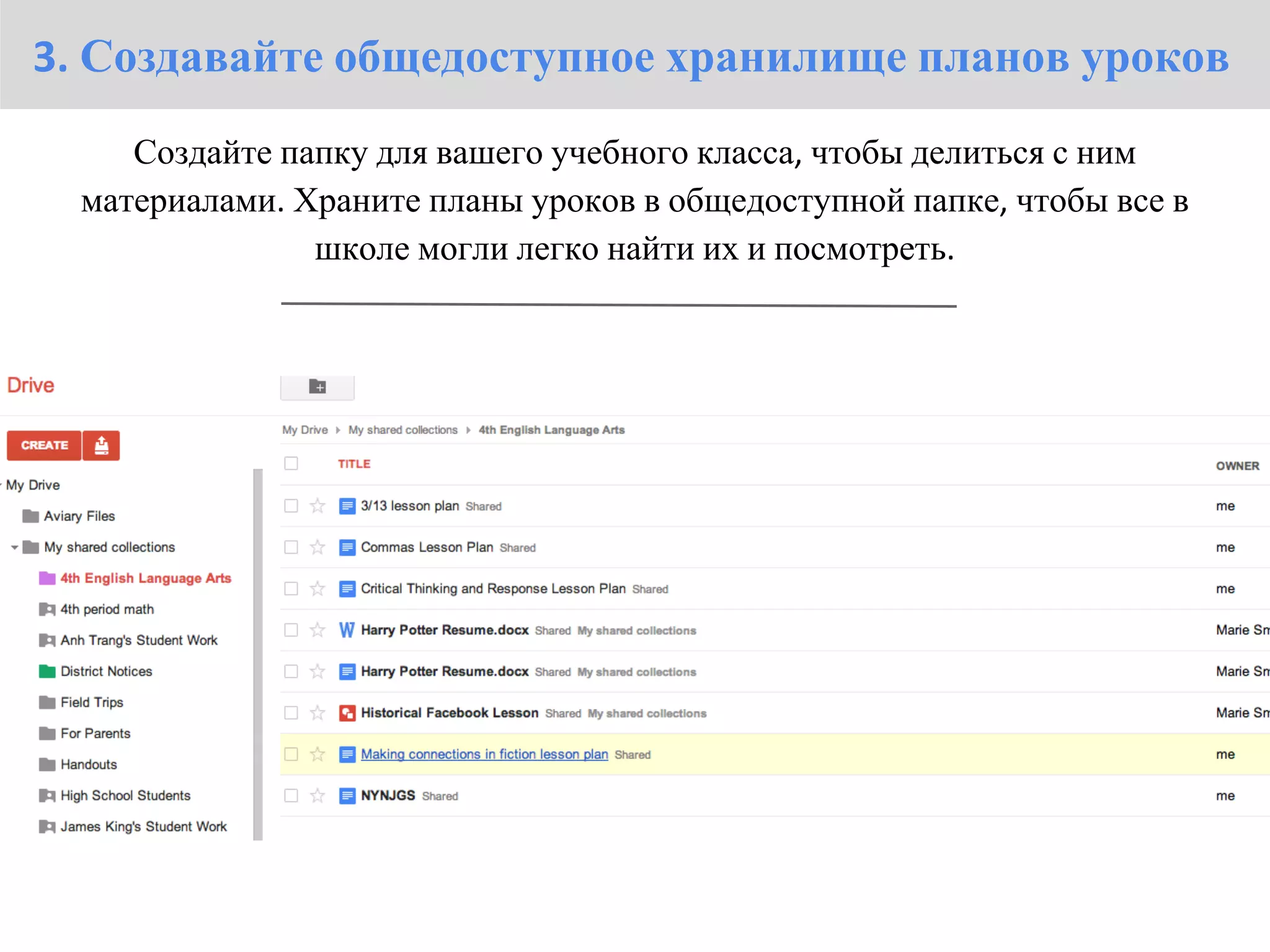
Task: Check the box for the Docs-icon Harry Potter Resume.docx
Action: coord(291,671)
